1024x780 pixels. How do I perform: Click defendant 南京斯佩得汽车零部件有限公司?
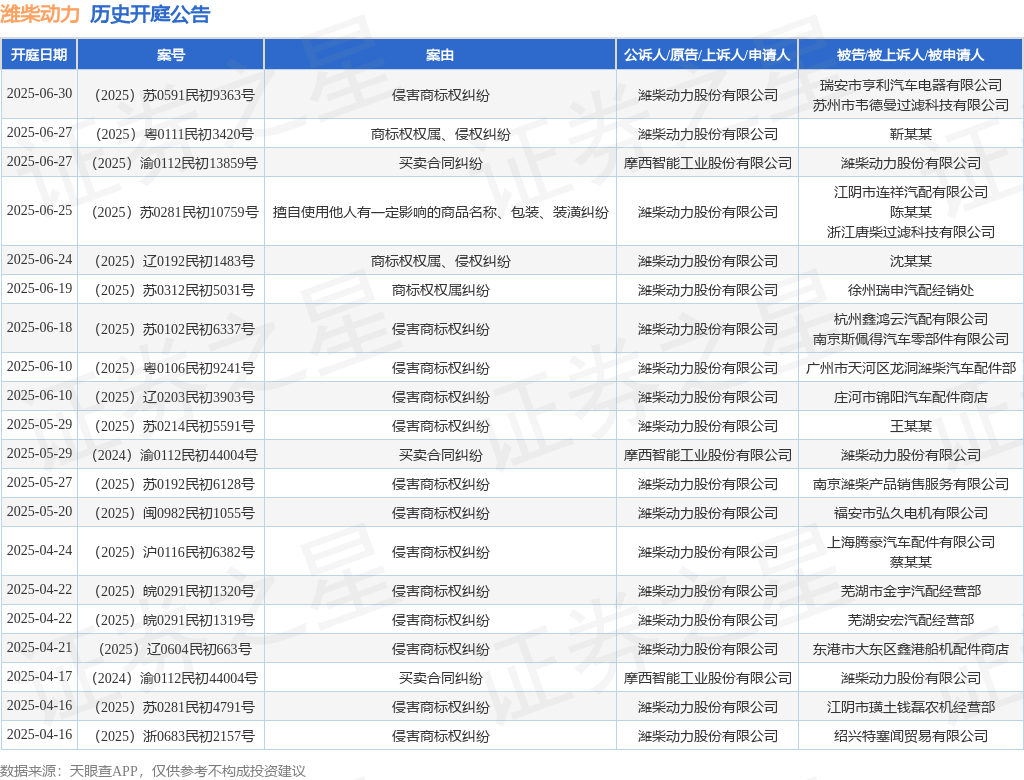click(x=910, y=340)
